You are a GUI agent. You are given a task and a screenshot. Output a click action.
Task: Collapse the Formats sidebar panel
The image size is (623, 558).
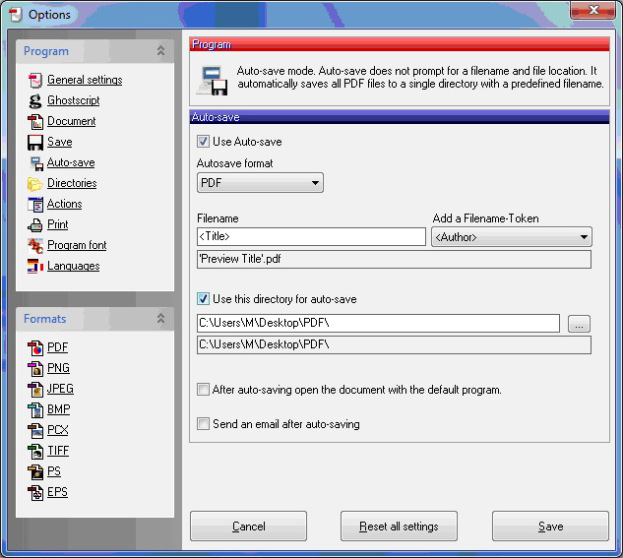tap(161, 318)
